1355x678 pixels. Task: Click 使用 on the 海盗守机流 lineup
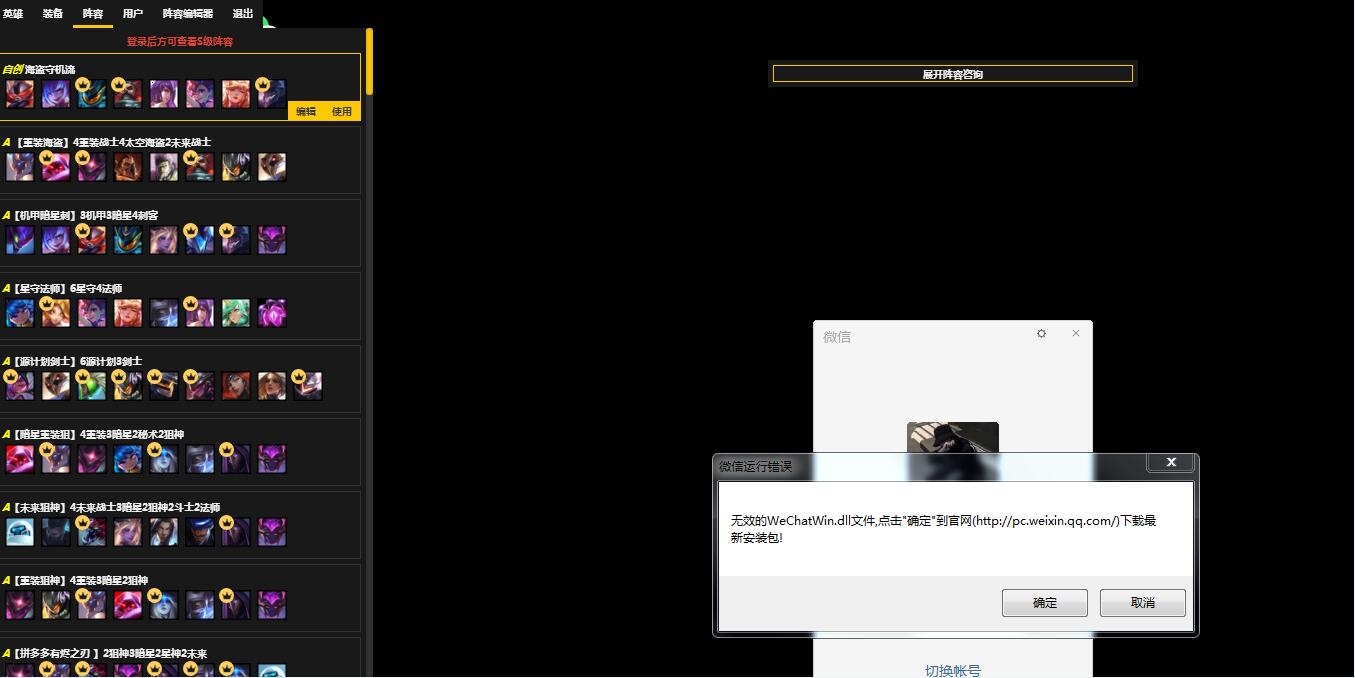point(342,111)
